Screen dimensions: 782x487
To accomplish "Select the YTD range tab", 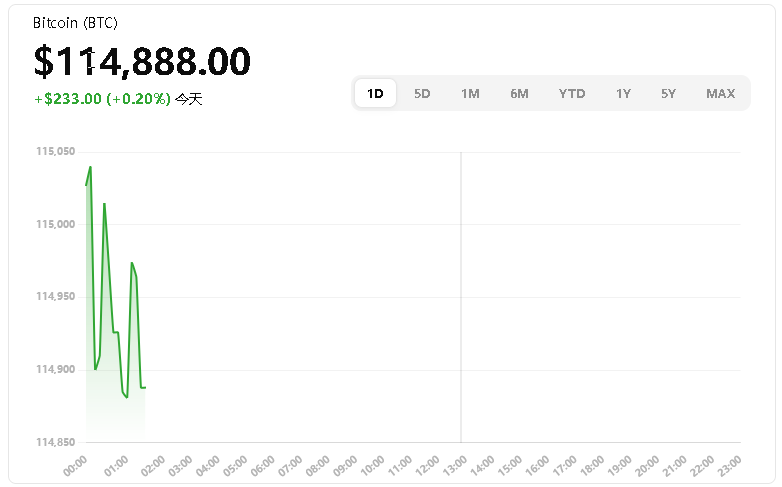I will coord(572,94).
